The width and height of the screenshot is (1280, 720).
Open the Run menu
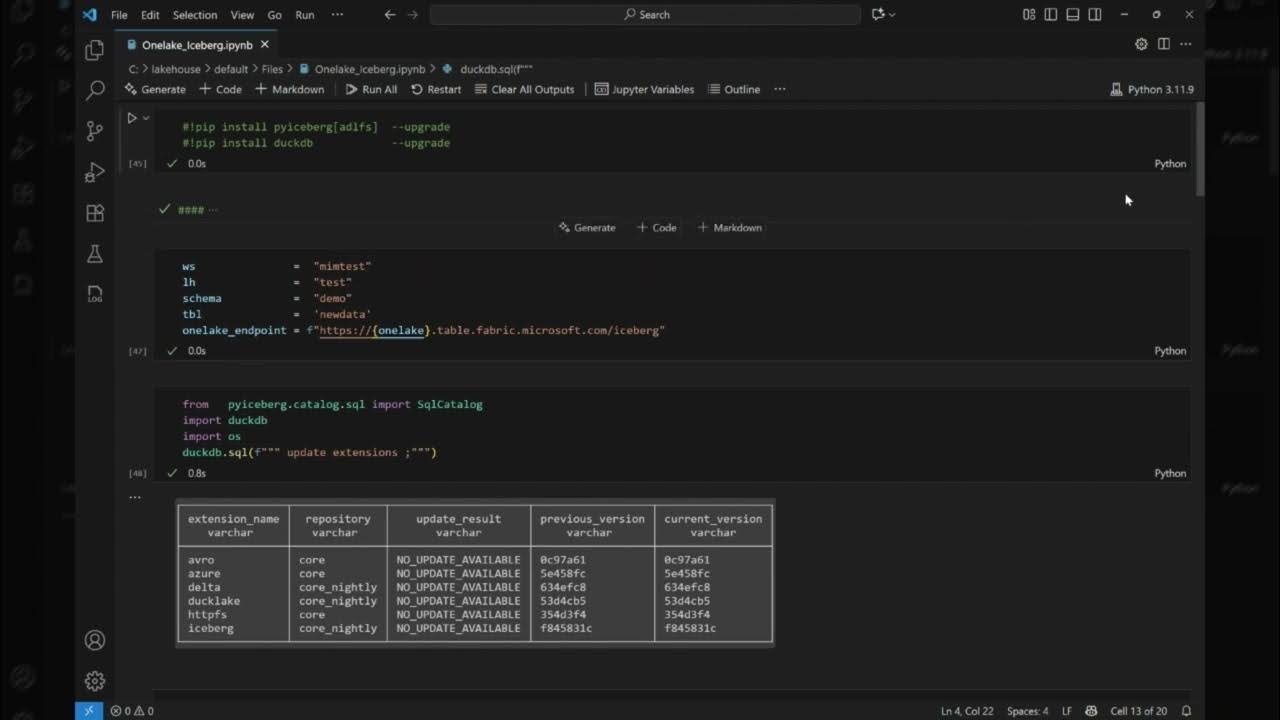305,15
